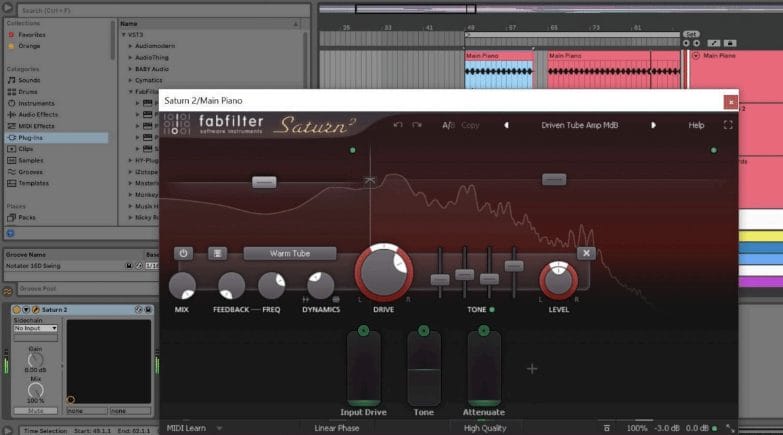Click the MIDI Learn button
Viewport: 783px width, 435px height.
point(186,428)
